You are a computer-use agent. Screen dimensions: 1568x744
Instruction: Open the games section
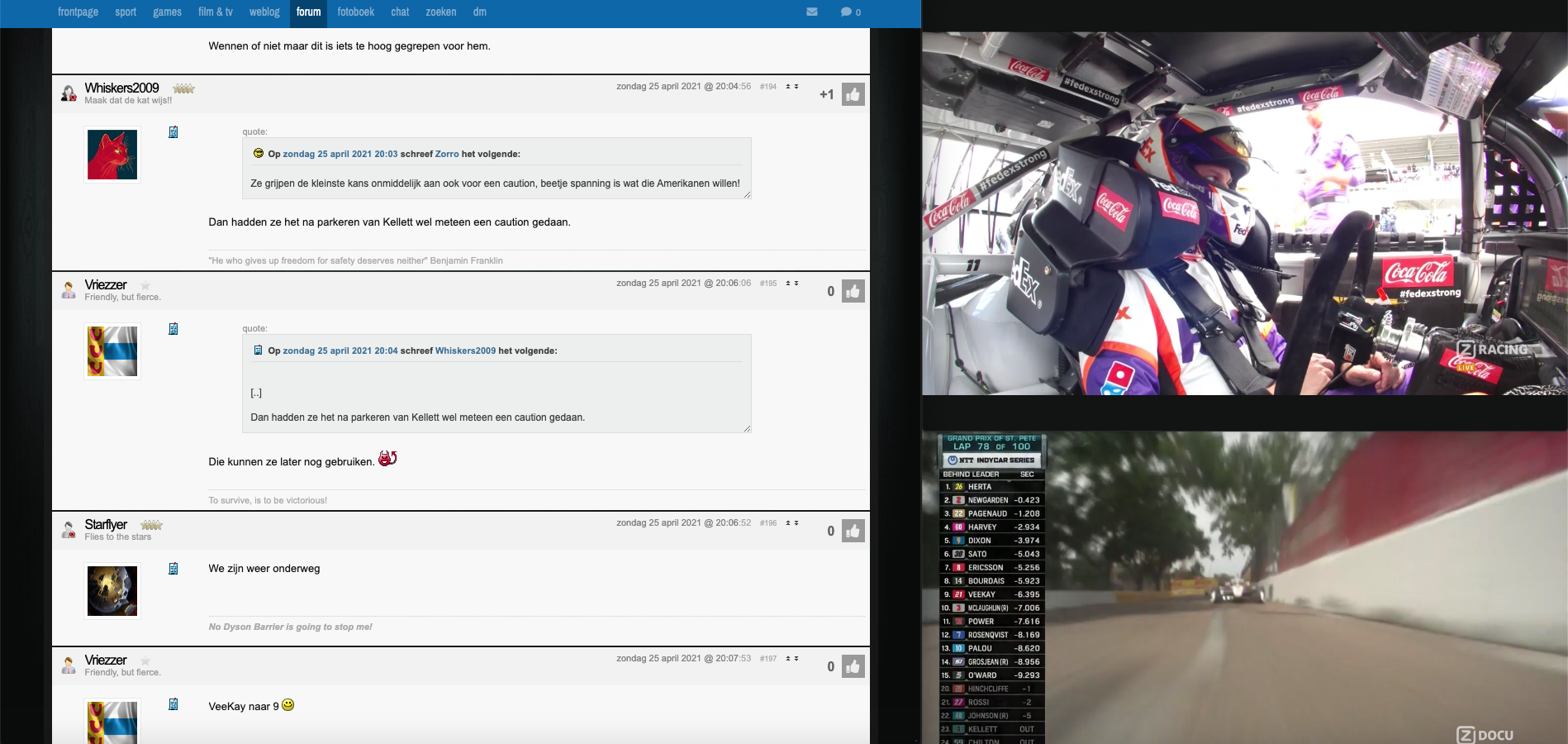click(x=167, y=12)
